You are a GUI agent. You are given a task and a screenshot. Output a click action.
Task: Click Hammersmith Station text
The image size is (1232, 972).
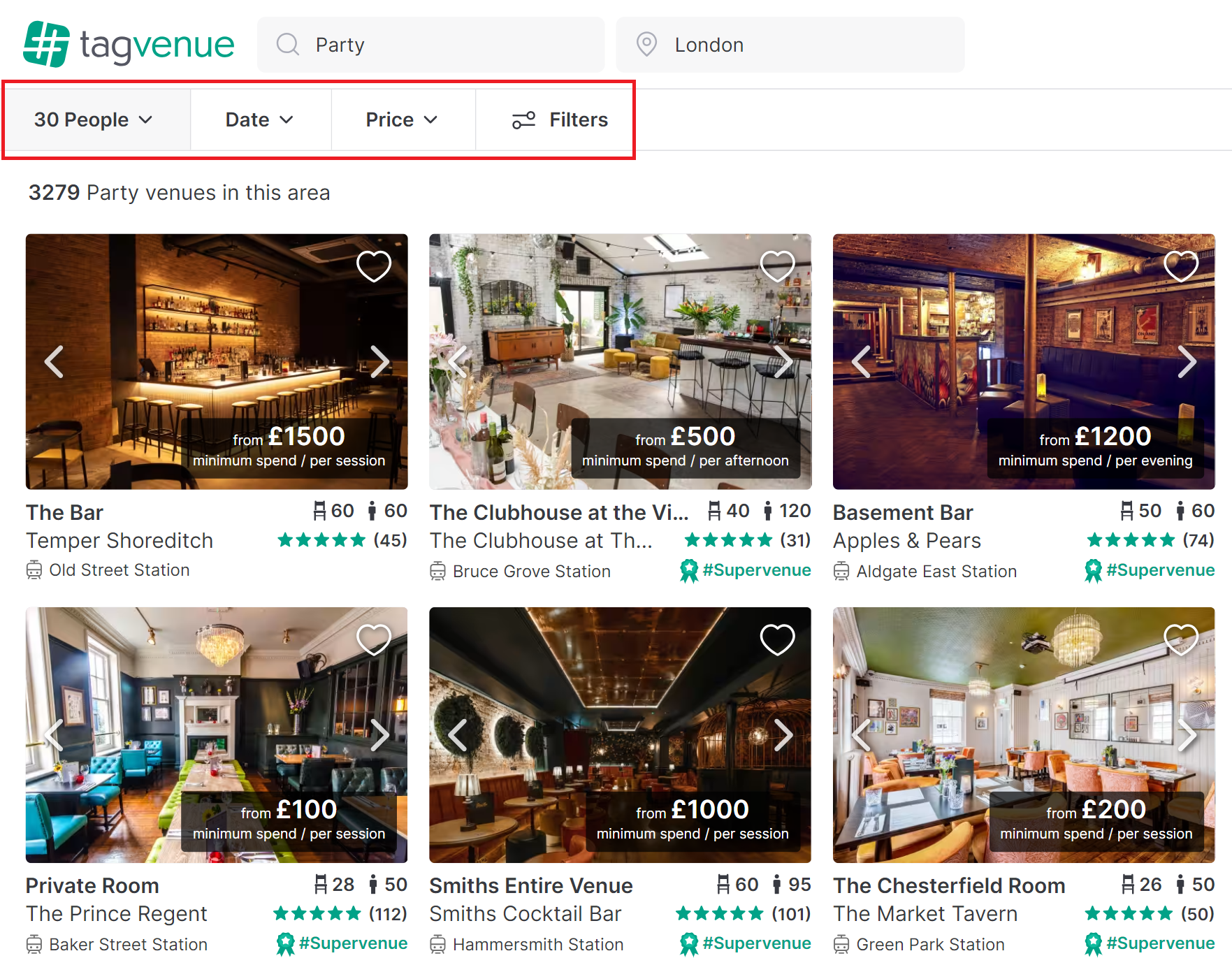tap(538, 944)
